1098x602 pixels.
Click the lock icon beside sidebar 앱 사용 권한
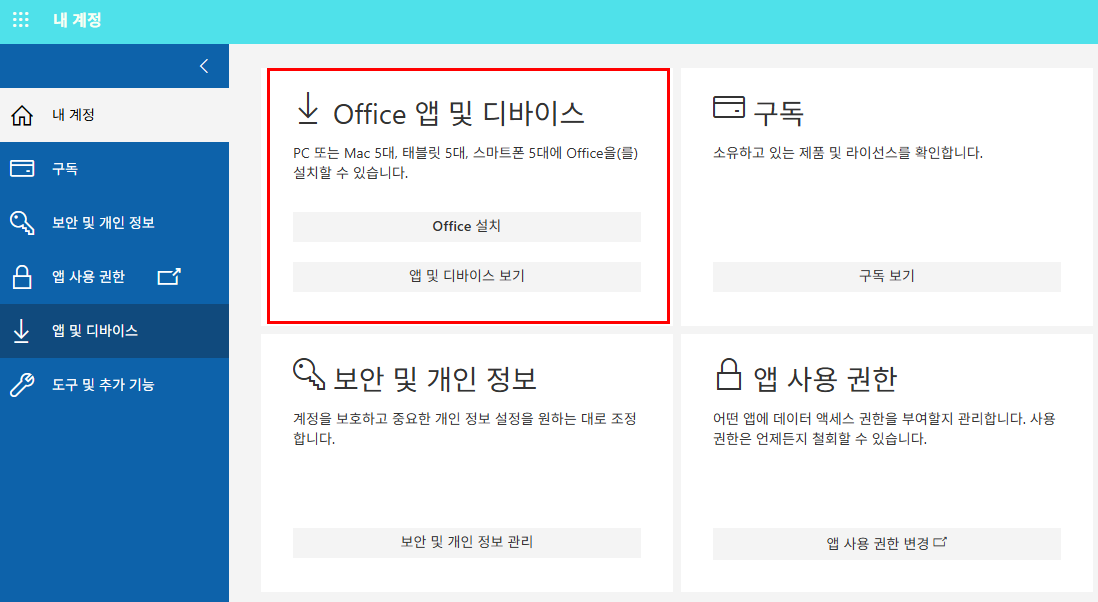pos(22,276)
